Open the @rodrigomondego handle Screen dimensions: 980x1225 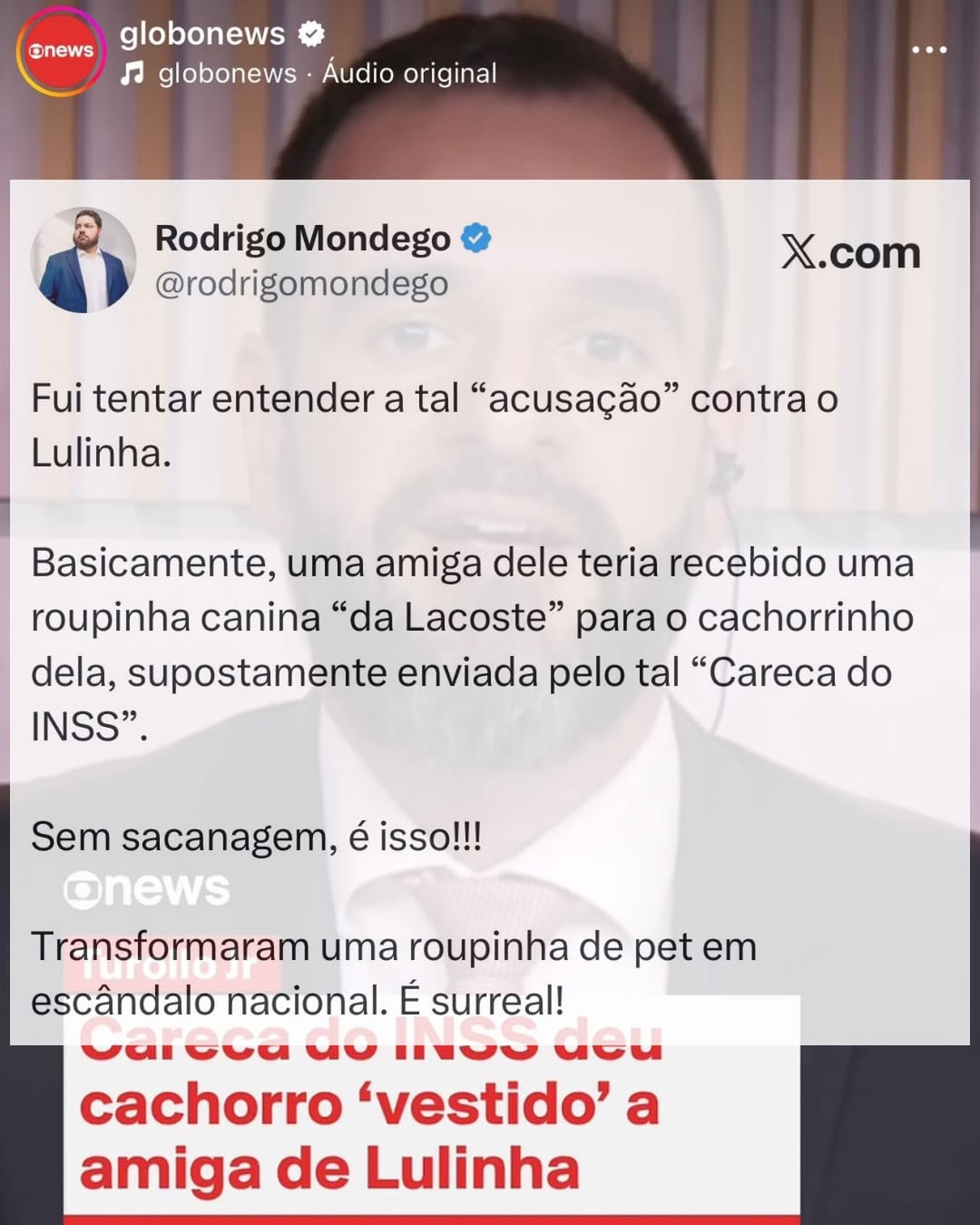301,284
